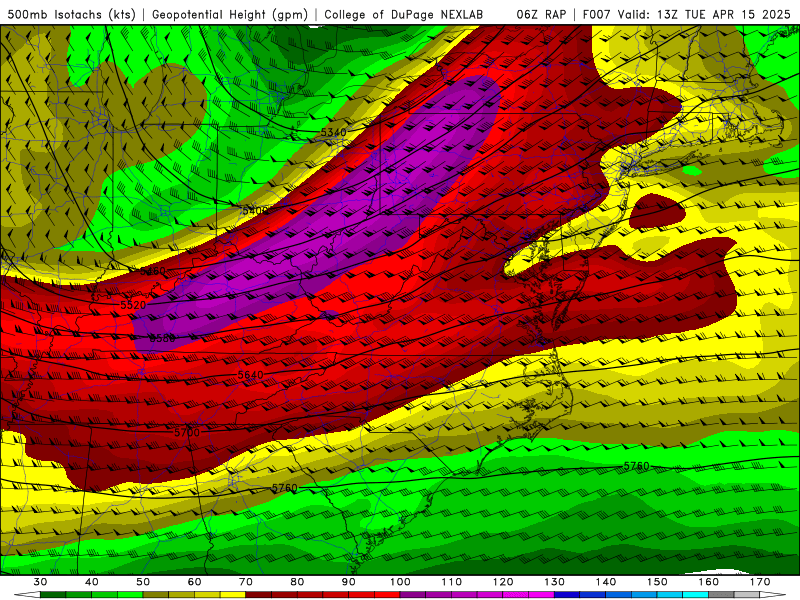Click the 5520 height contour label

pyautogui.click(x=133, y=305)
